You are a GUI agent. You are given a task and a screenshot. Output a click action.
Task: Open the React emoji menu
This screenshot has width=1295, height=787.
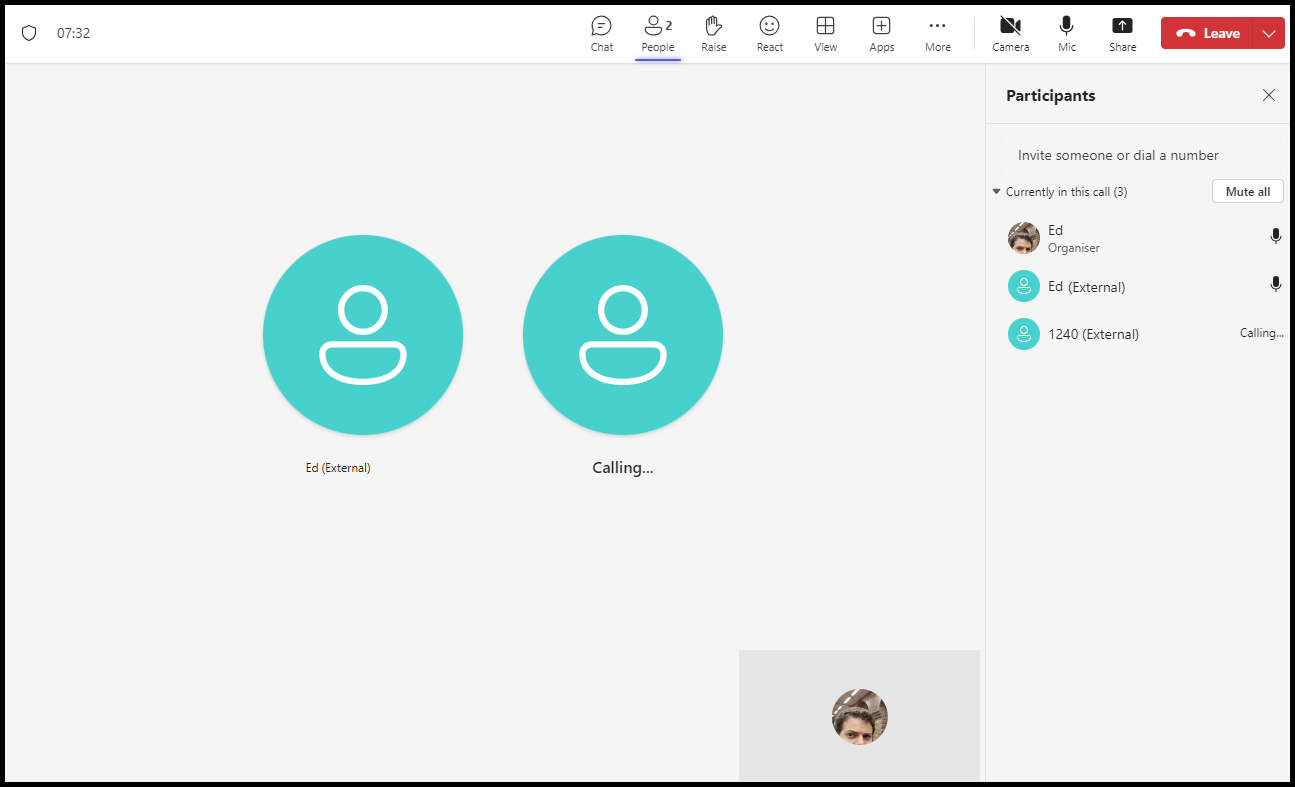pyautogui.click(x=769, y=33)
